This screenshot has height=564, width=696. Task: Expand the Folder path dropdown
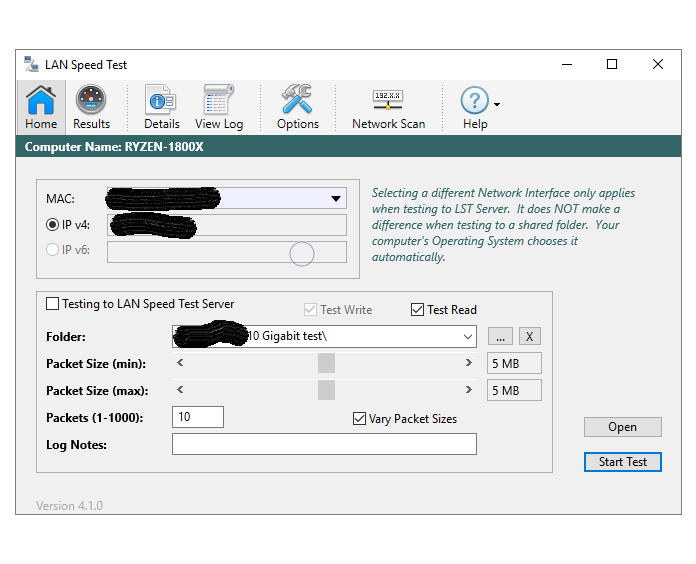point(468,336)
